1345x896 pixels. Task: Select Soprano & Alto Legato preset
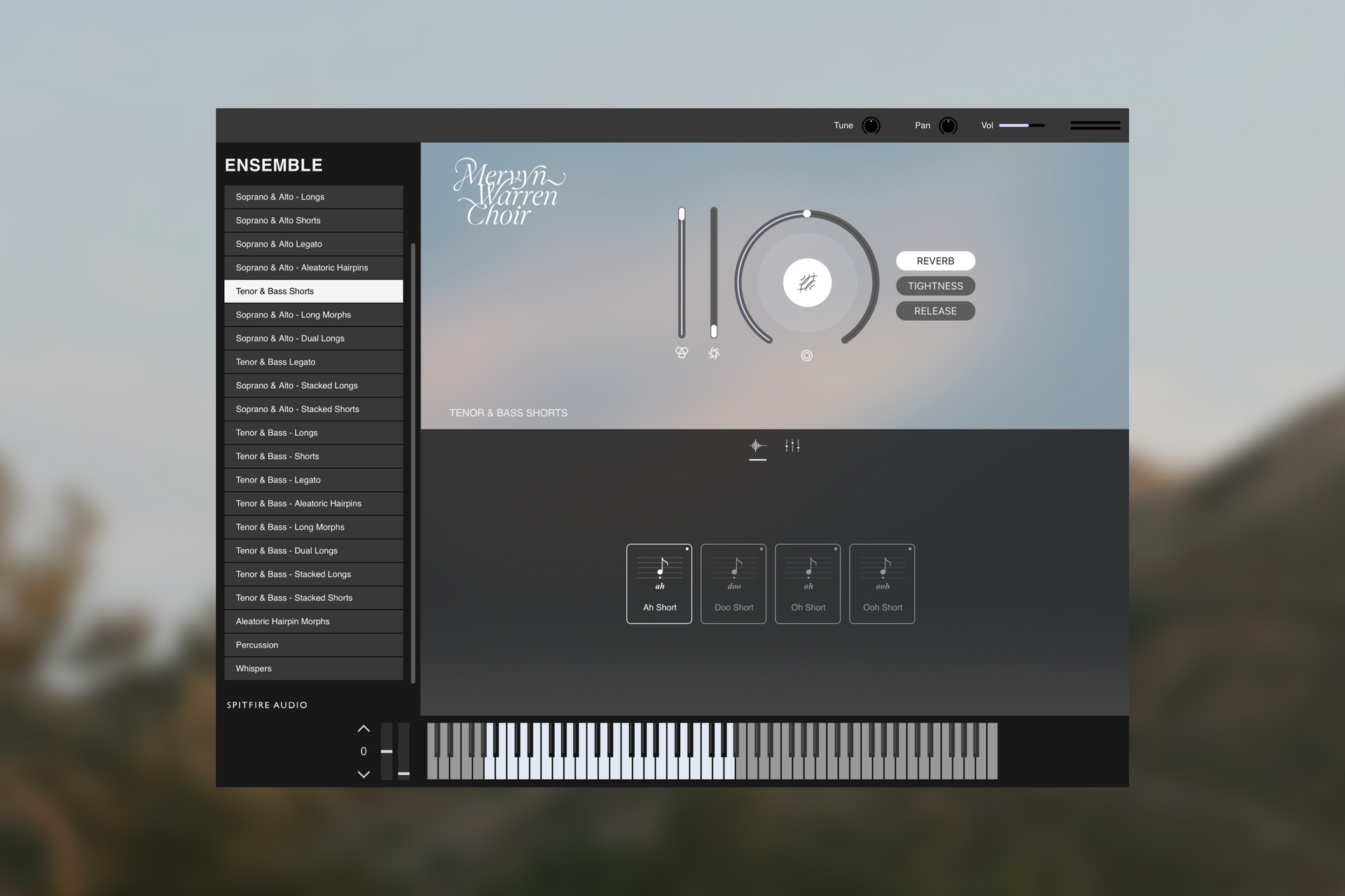(x=313, y=244)
